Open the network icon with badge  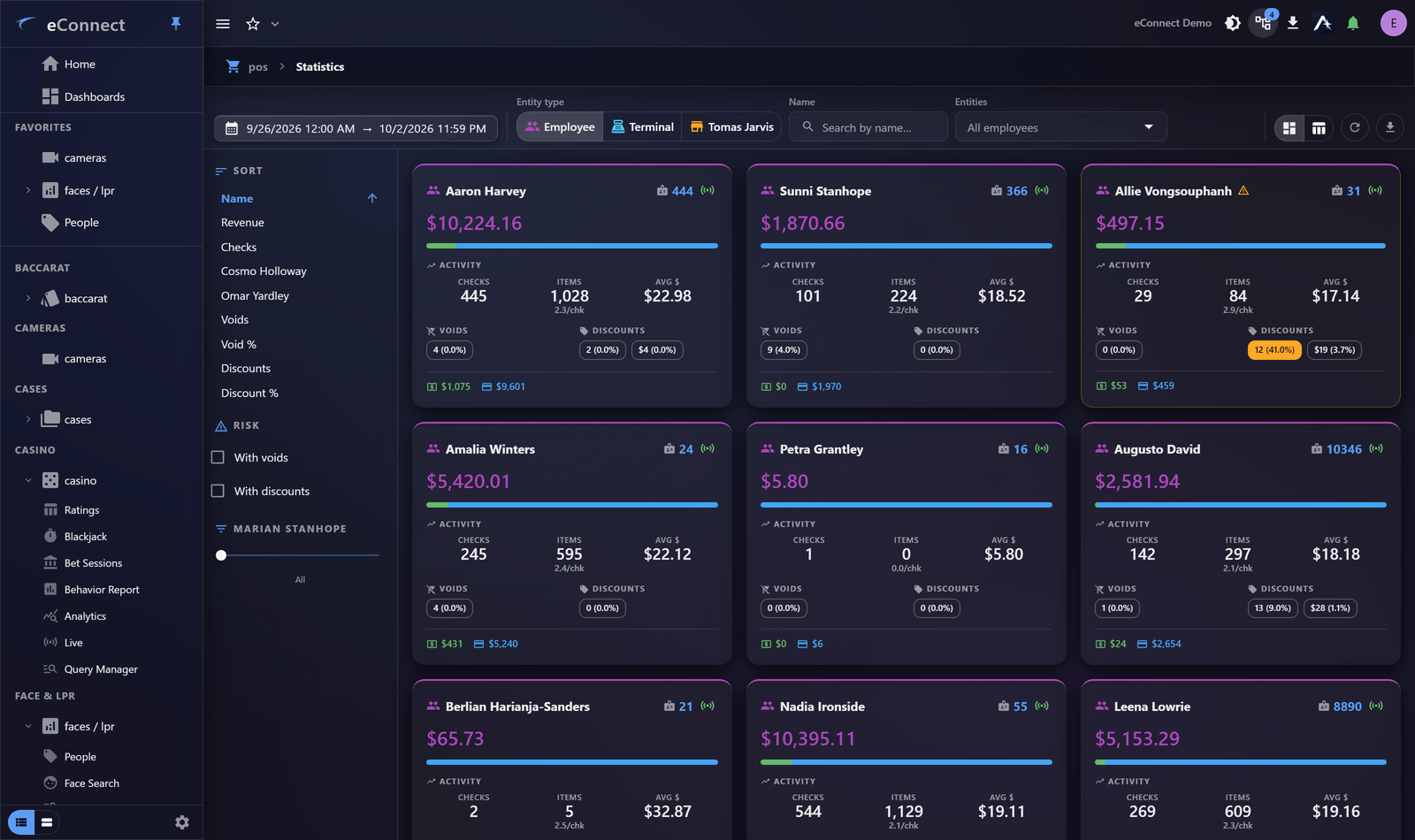pyautogui.click(x=1263, y=23)
